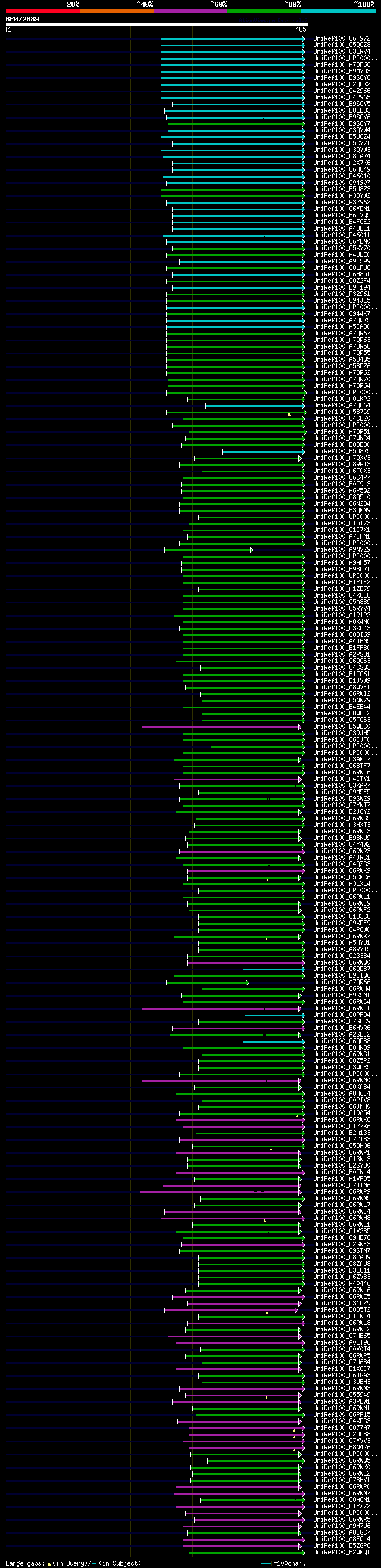Open hit UniRef100_Q3LRV4
Image resolution: width=381 pixels, height=1568 pixels.
click(342, 52)
